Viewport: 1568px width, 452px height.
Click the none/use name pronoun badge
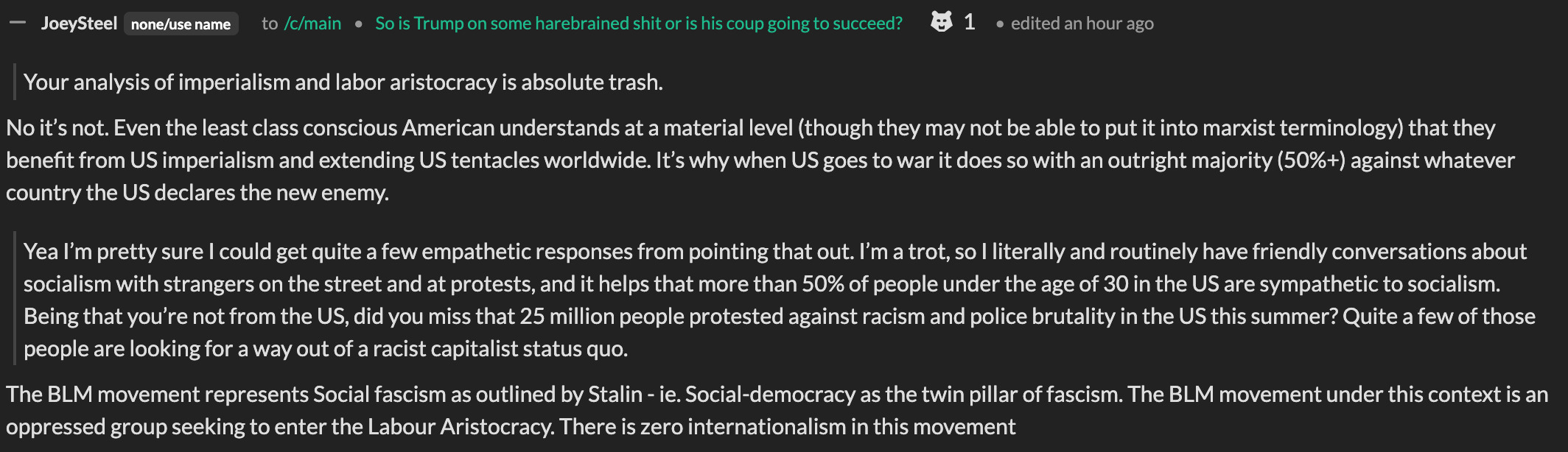[x=181, y=24]
